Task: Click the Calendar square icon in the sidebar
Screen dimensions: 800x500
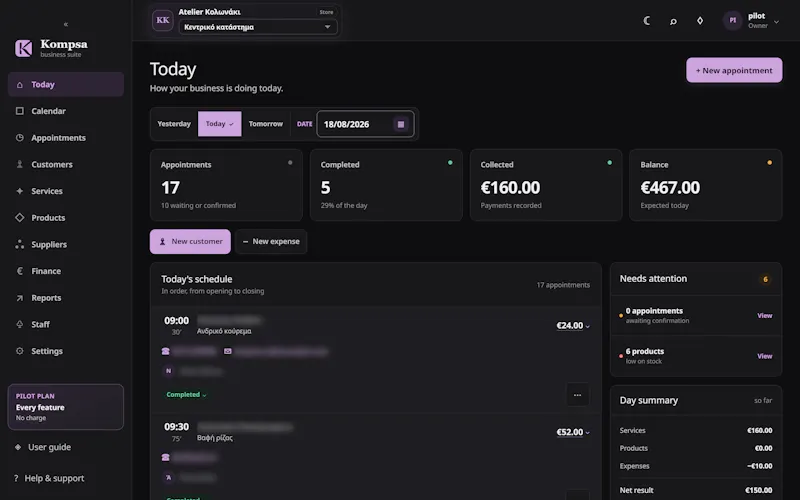Action: coord(19,111)
